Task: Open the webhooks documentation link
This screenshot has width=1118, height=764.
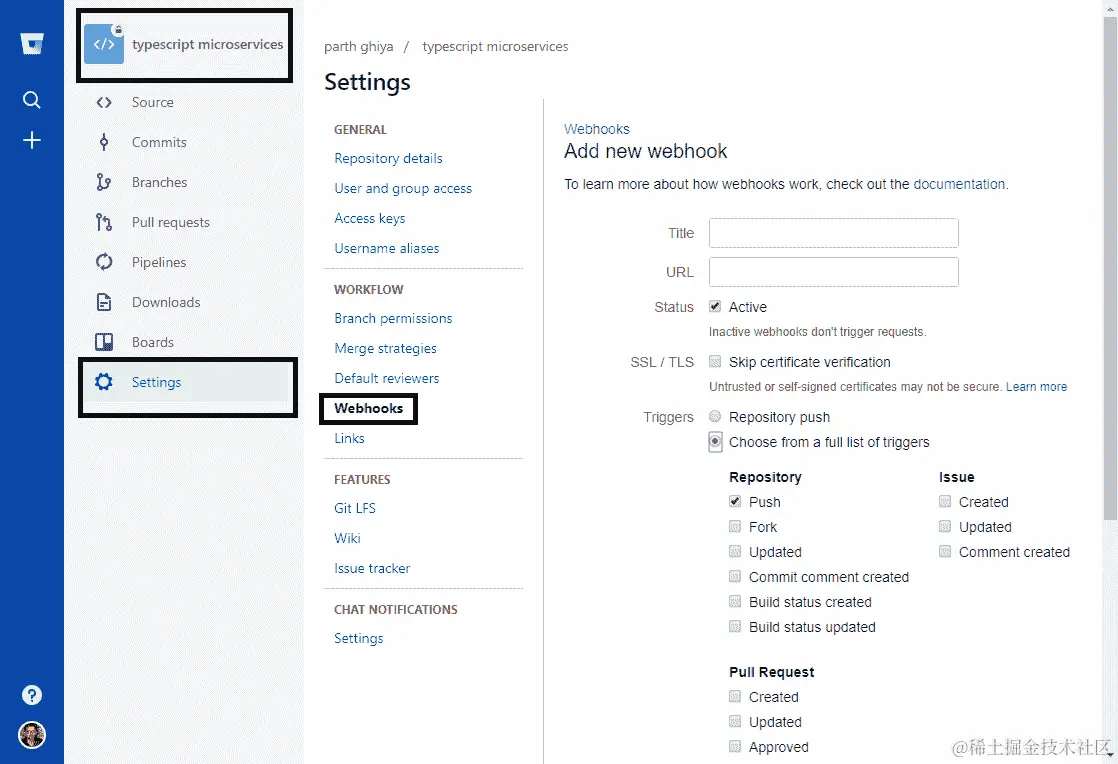Action: [x=959, y=184]
